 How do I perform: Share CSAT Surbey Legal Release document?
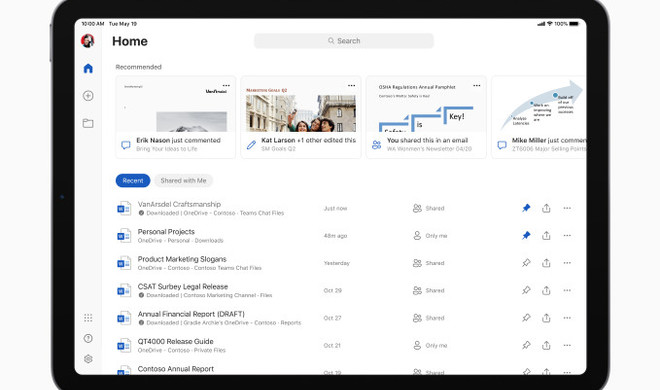tap(546, 290)
